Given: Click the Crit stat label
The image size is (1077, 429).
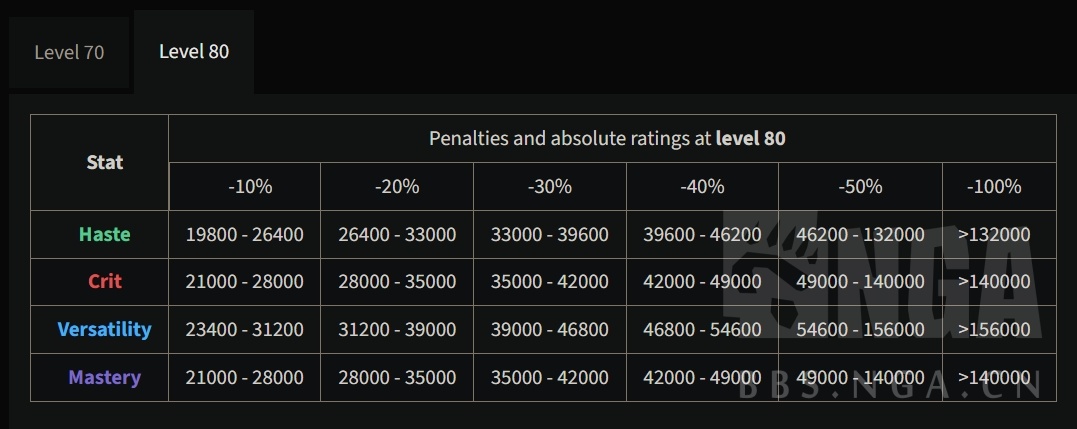Looking at the screenshot, I should point(105,282).
